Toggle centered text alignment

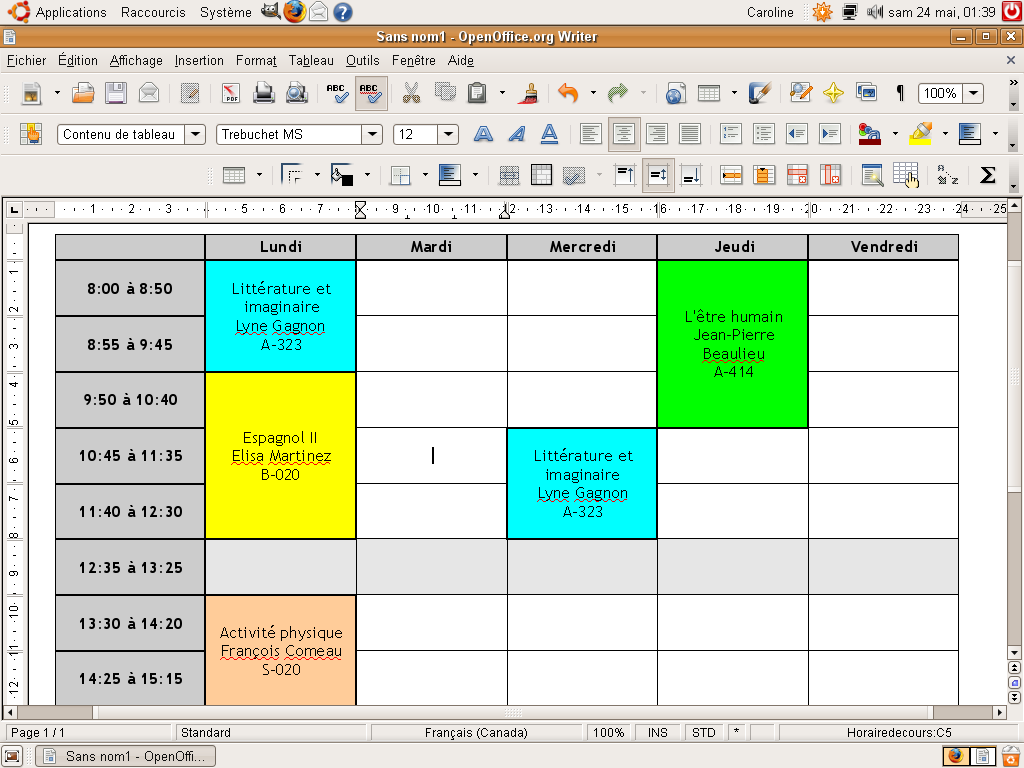624,134
